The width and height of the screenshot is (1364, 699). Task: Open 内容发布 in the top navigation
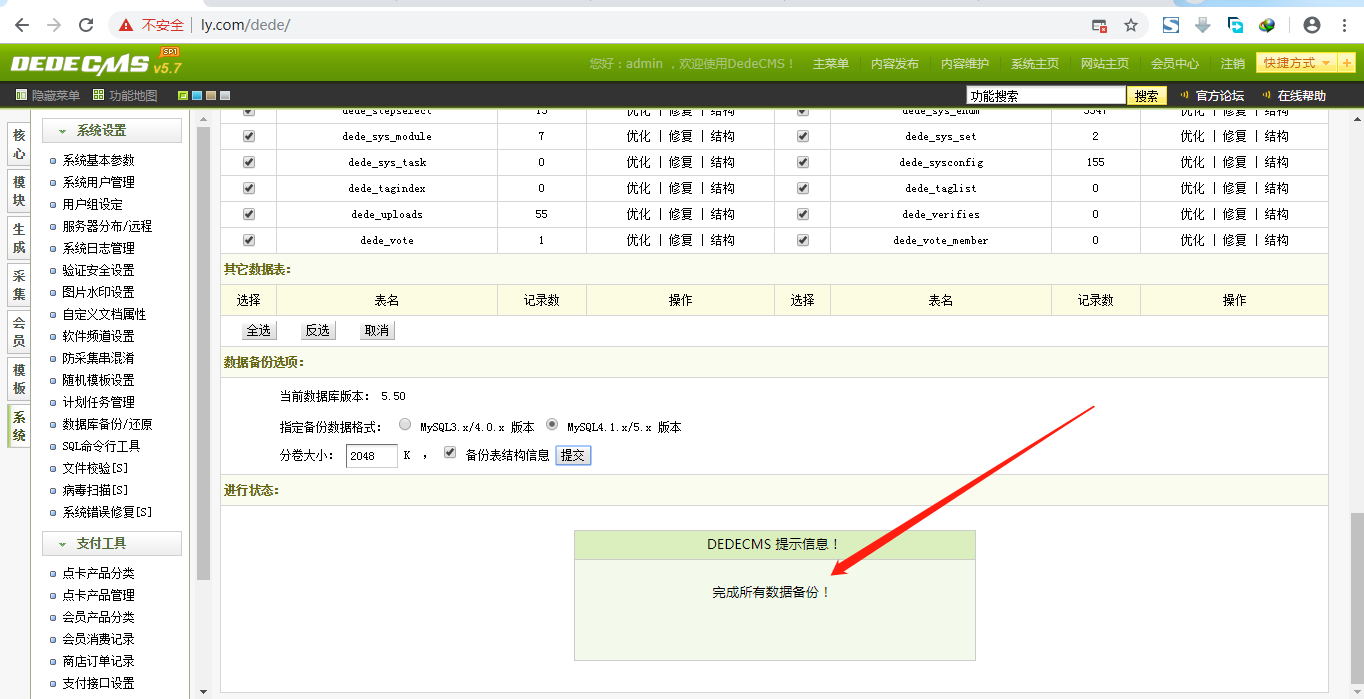coord(894,64)
